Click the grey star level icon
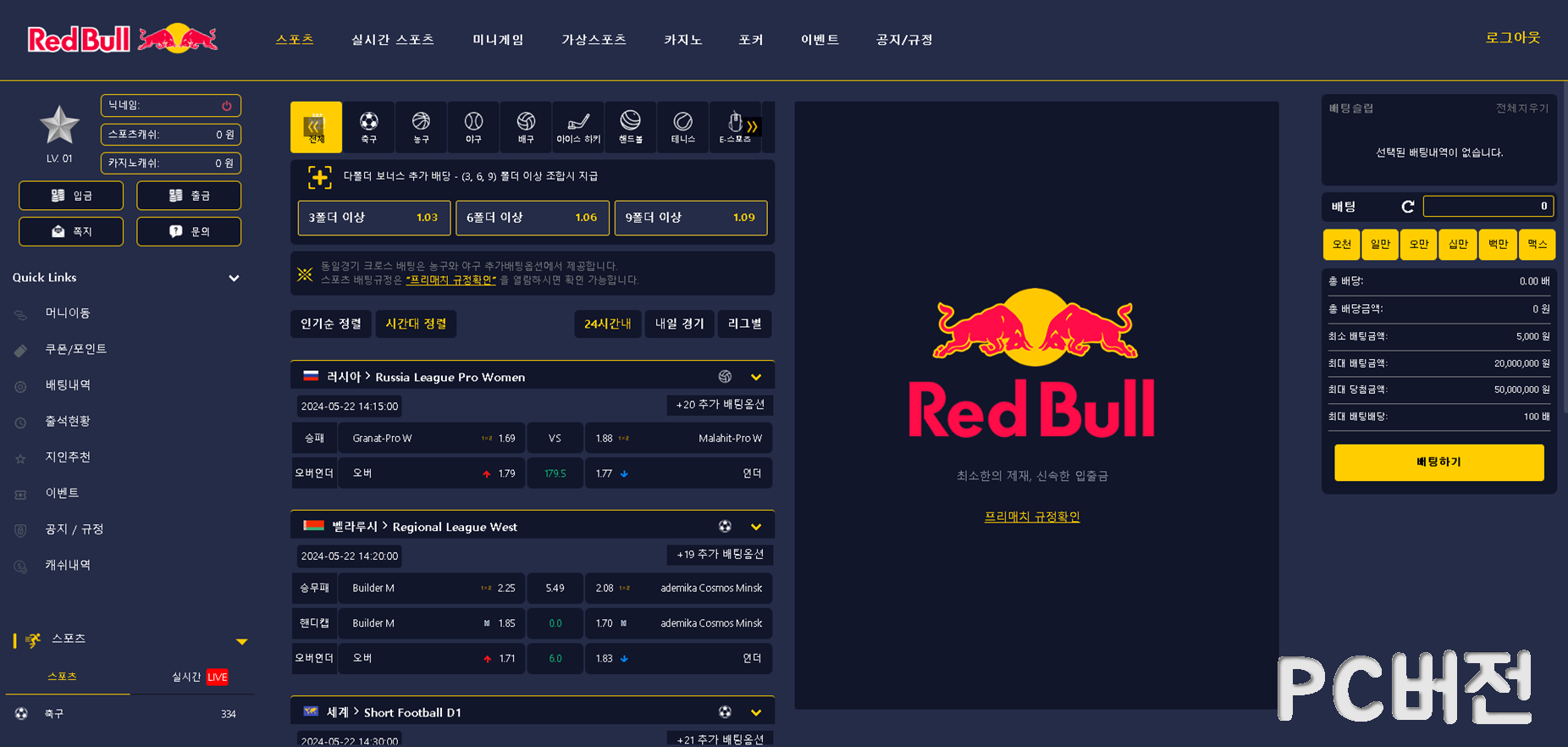1568x747 pixels. 59,125
